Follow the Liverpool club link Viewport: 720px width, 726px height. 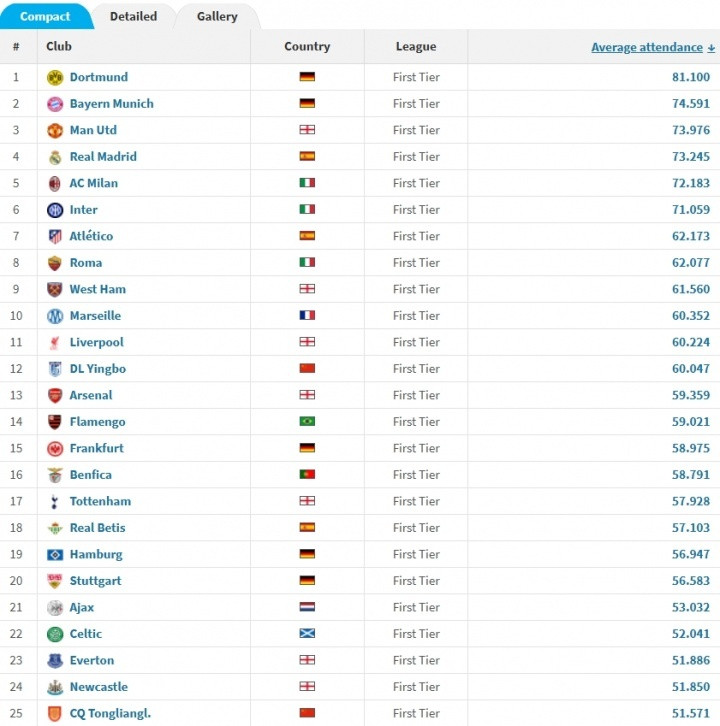(x=96, y=342)
